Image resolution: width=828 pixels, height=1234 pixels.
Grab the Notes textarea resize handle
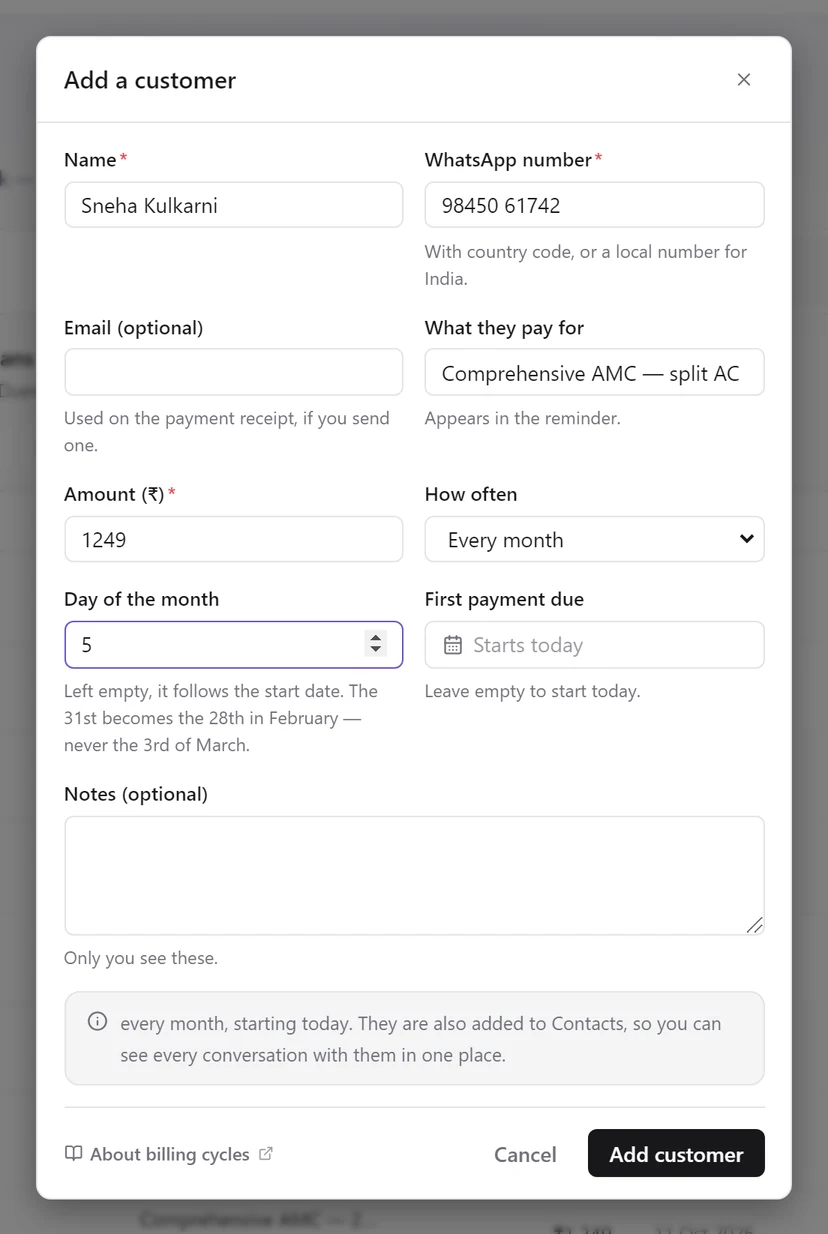click(x=755, y=926)
